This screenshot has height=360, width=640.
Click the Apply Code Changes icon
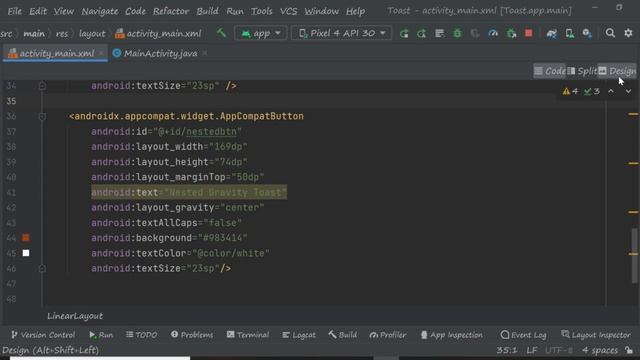pos(440,33)
